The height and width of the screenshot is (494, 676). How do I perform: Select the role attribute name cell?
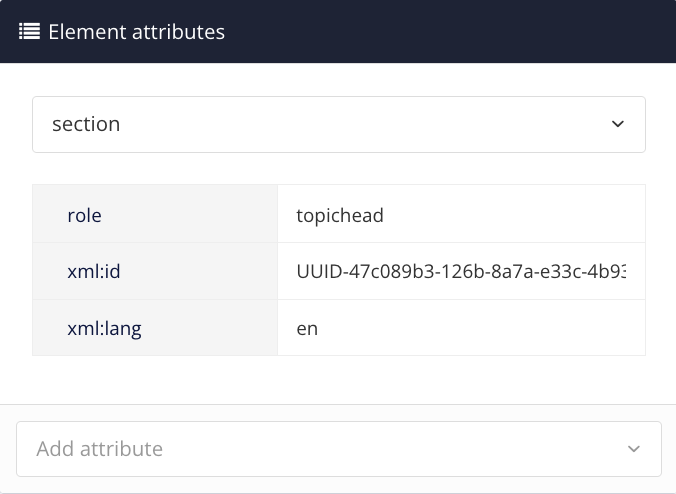155,214
